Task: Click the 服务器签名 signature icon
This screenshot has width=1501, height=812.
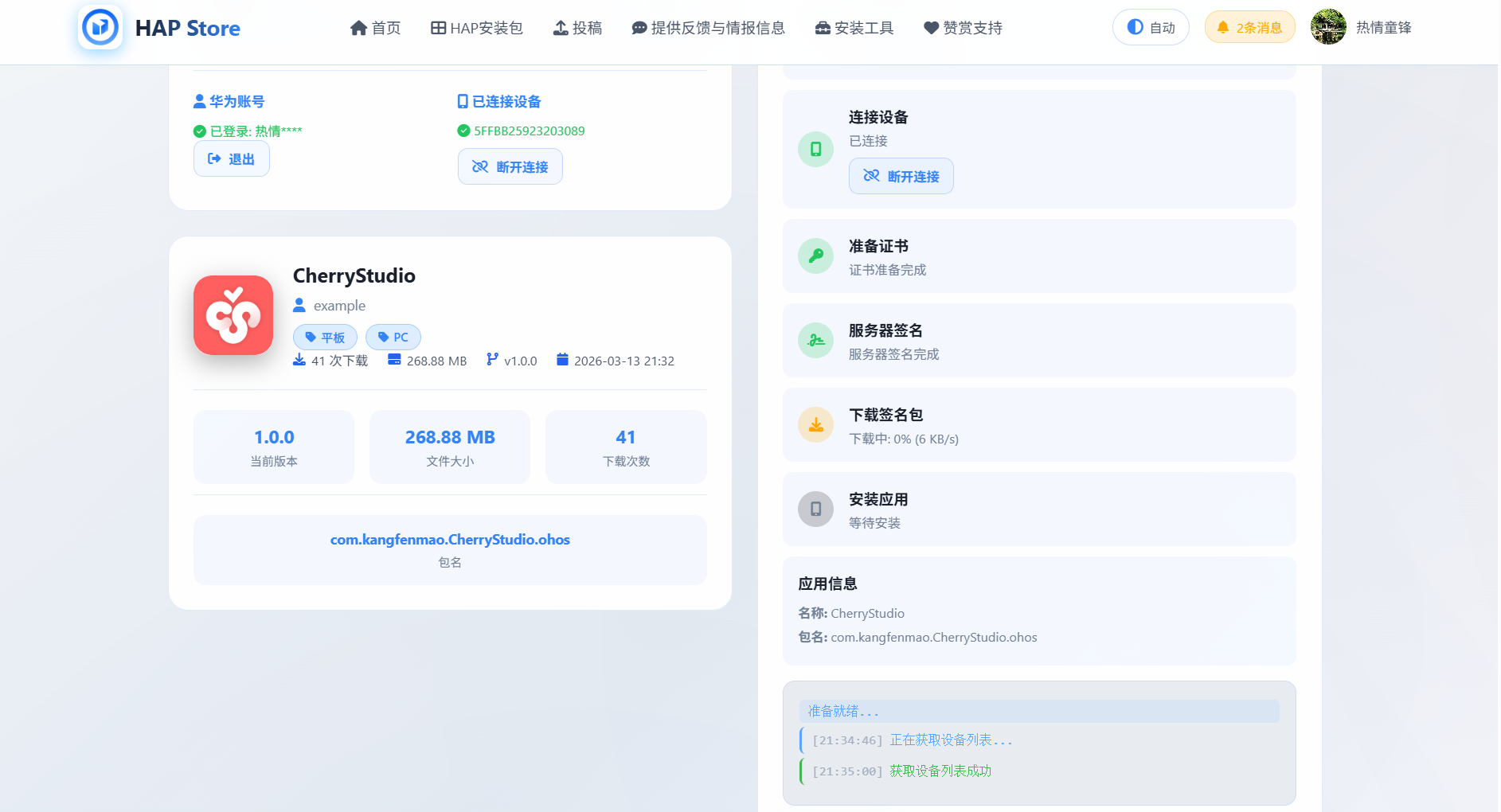Action: click(x=816, y=340)
